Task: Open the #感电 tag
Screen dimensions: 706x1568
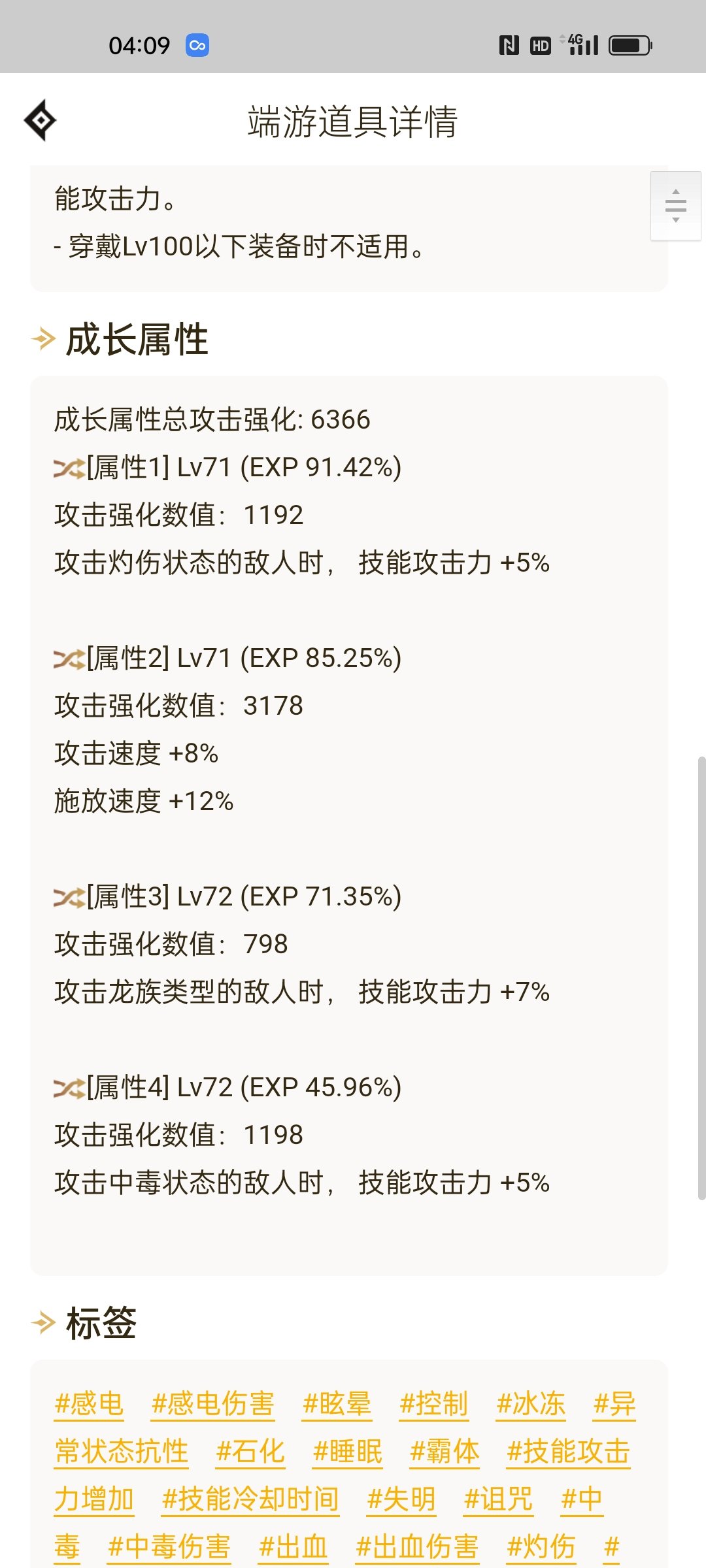Action: point(90,1404)
